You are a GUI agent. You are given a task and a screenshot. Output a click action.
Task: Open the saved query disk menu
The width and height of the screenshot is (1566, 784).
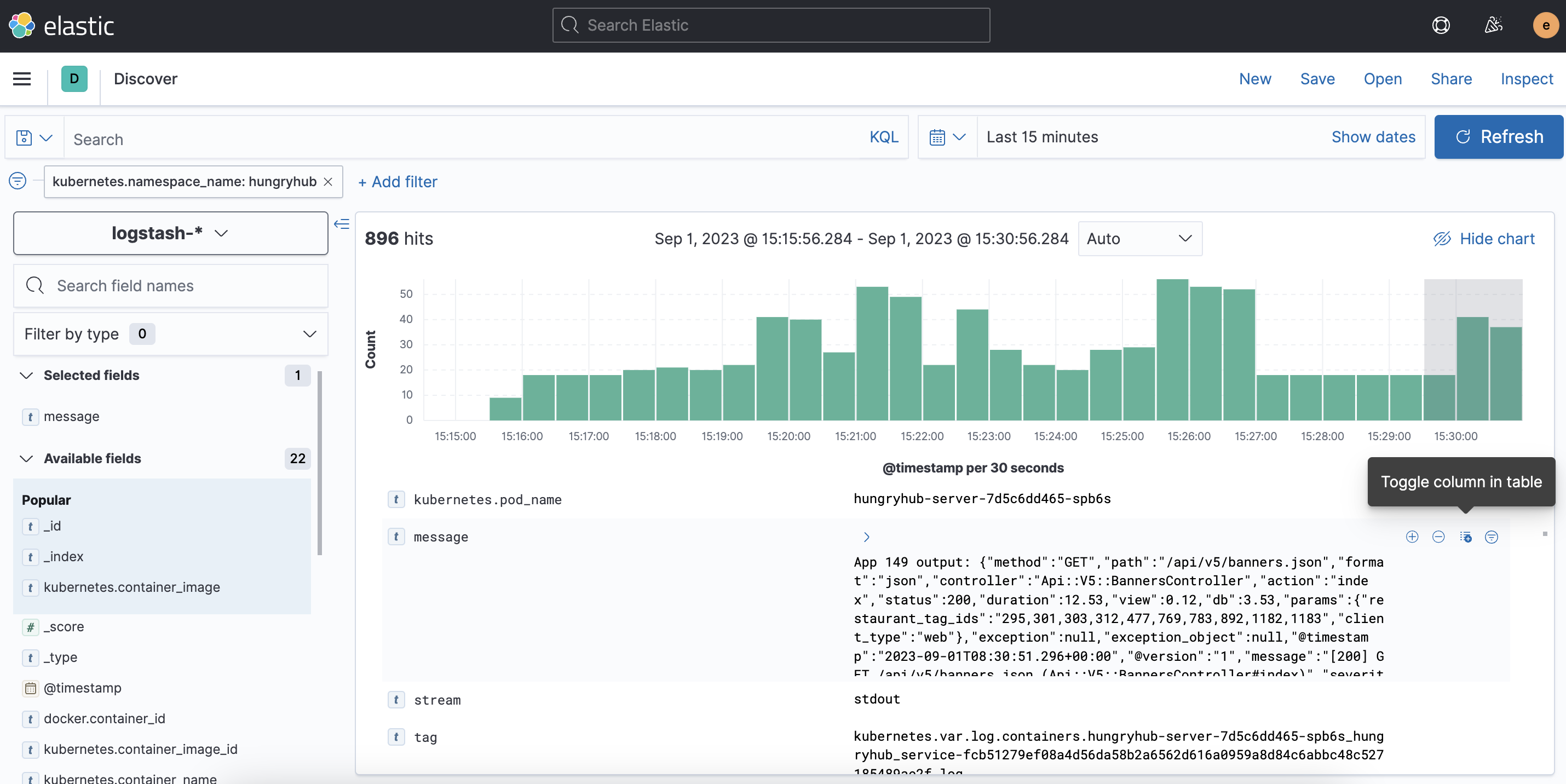34,138
